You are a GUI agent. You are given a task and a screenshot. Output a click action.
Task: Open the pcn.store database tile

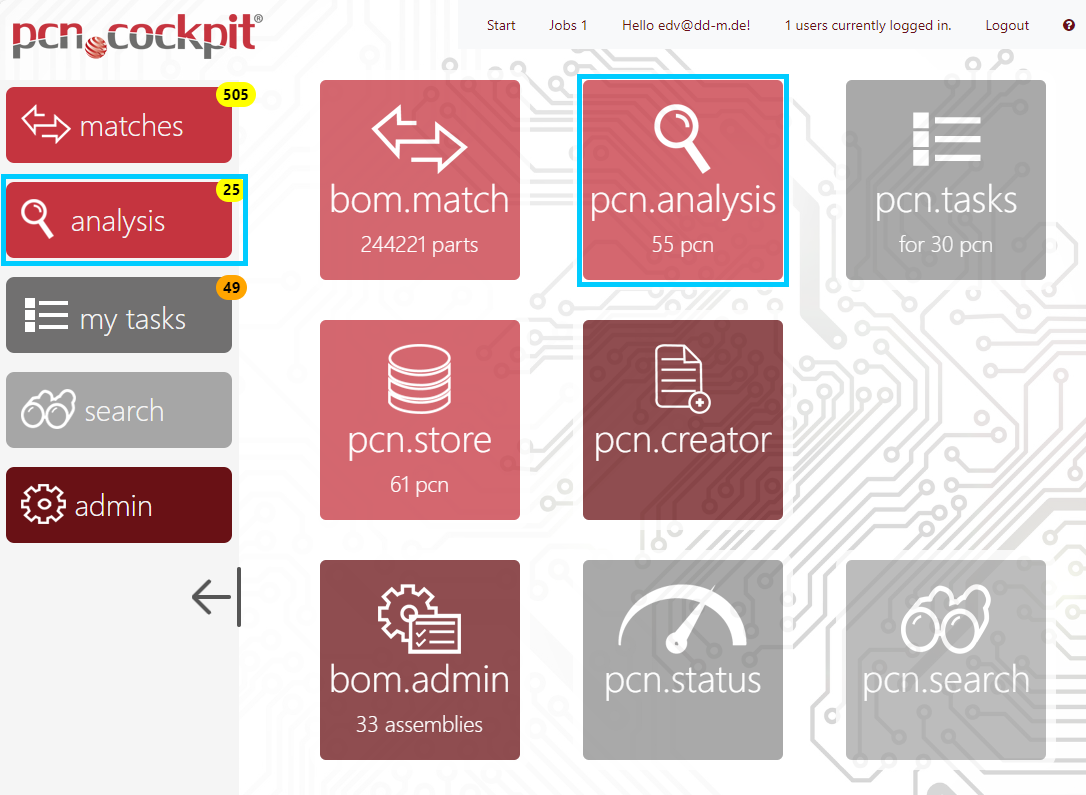tap(419, 420)
